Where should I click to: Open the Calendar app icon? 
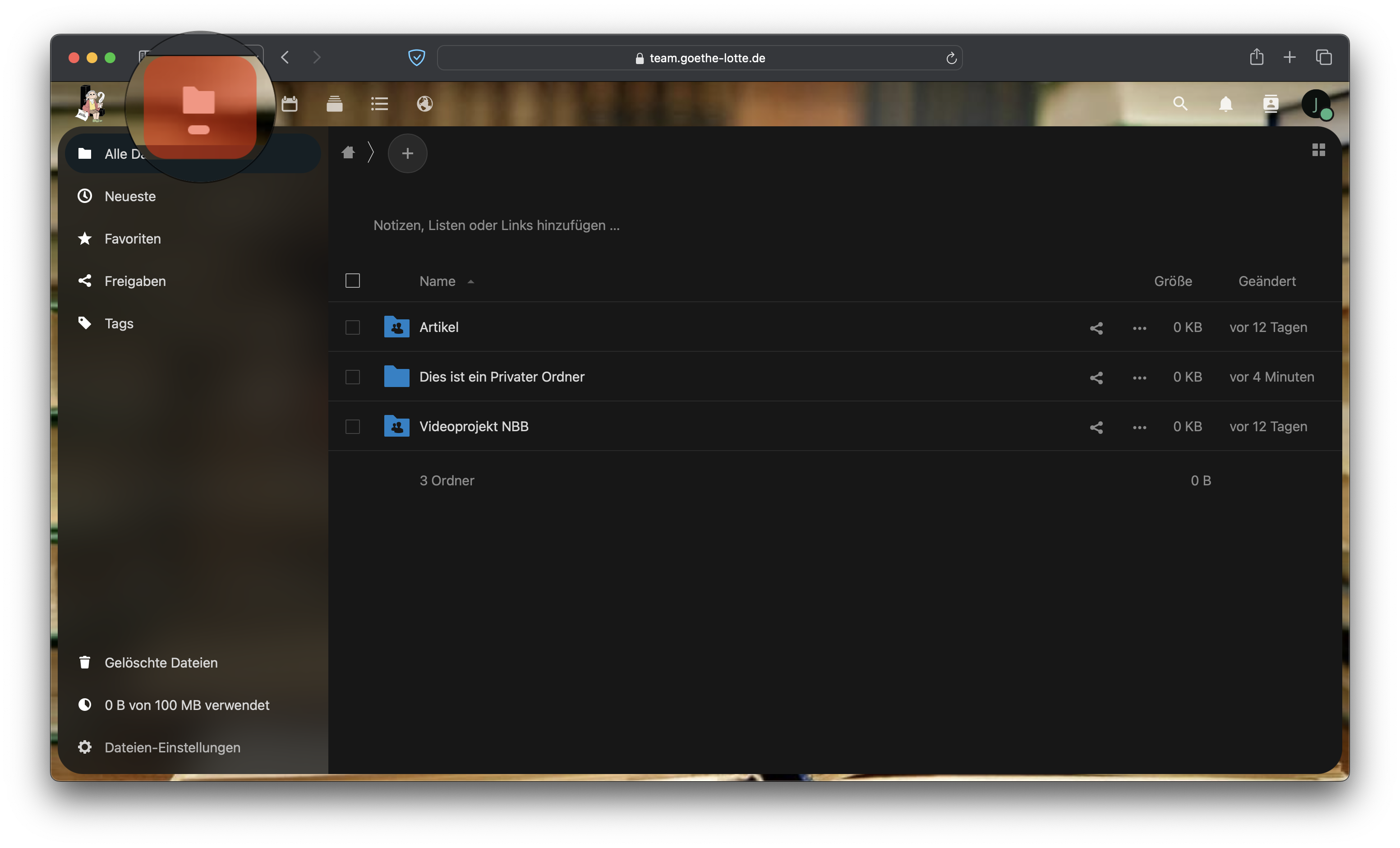(289, 104)
